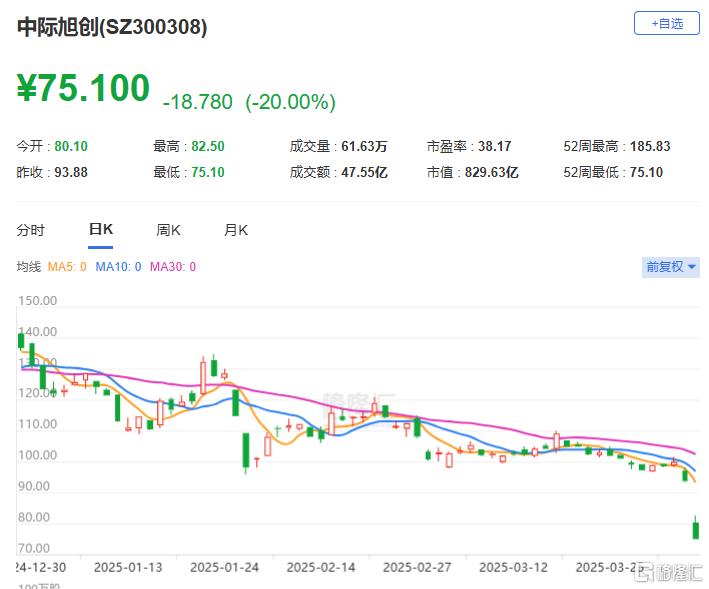Screen dimensions: 709x589
Task: Click the 52周最高 value 185.83
Action: coord(650,146)
